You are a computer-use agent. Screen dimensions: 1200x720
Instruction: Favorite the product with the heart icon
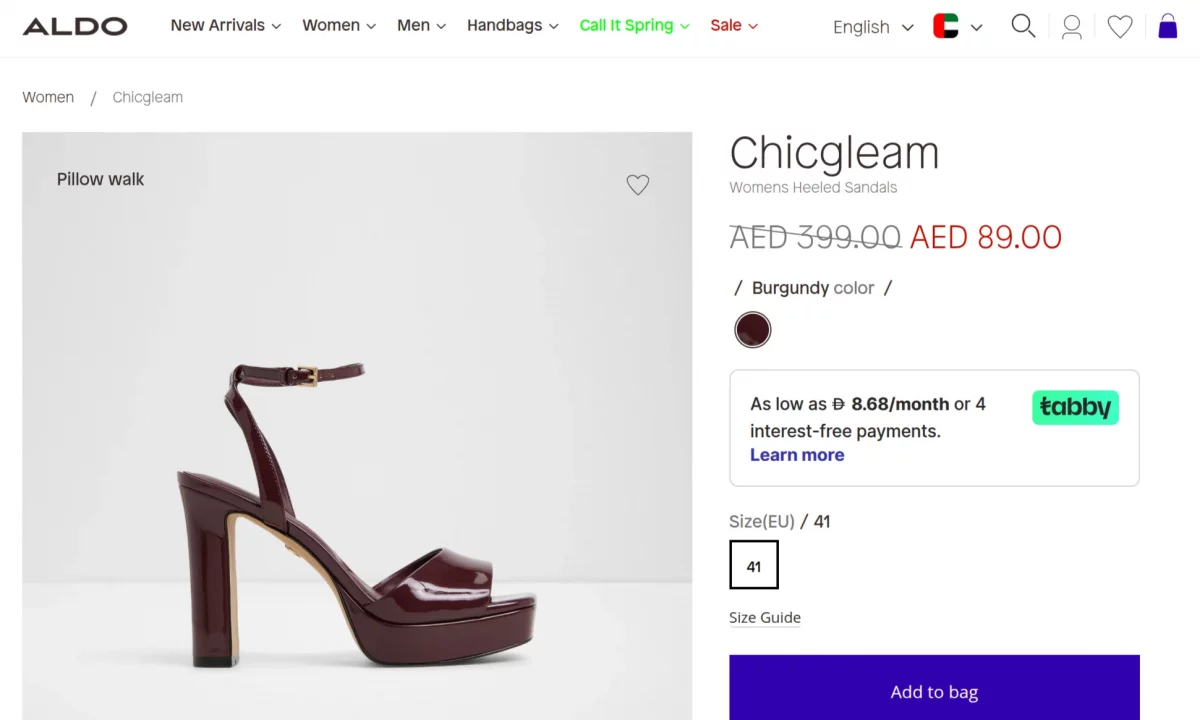point(637,184)
